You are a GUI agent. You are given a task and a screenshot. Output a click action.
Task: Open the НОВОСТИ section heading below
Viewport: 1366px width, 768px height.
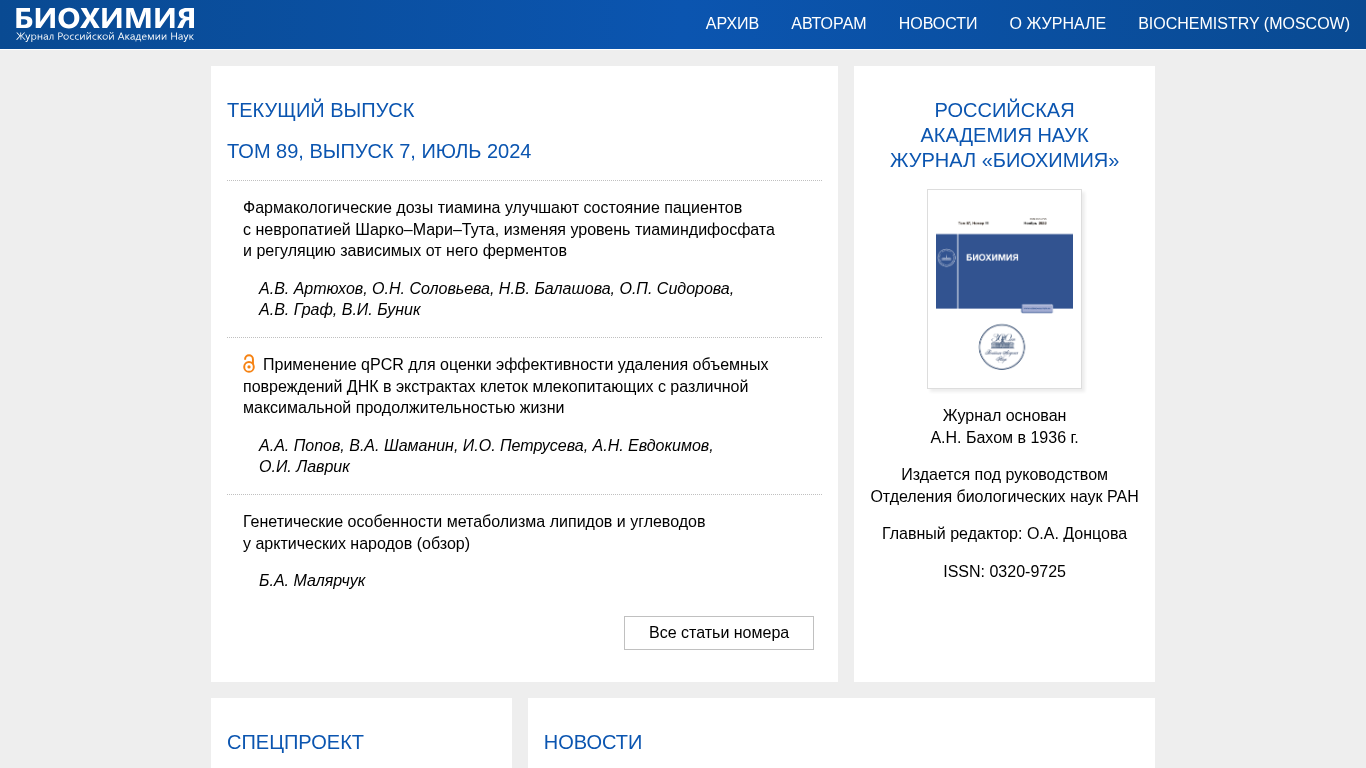click(x=592, y=742)
